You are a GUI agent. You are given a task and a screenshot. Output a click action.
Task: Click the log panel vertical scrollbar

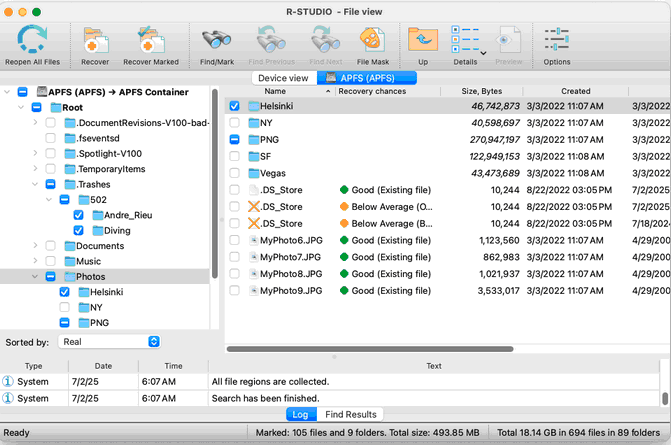pos(665,398)
